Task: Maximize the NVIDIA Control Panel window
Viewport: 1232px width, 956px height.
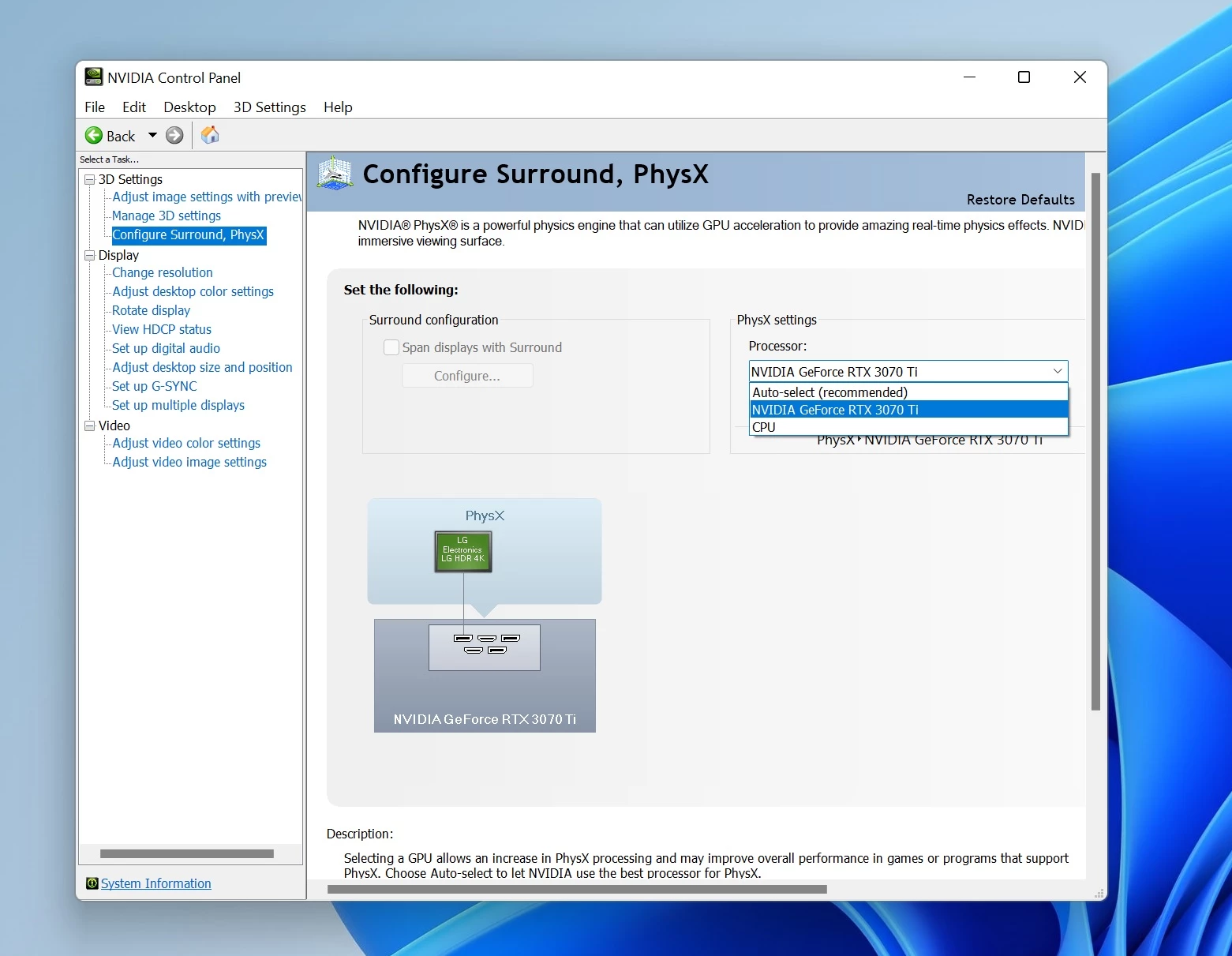Action: (x=1024, y=77)
